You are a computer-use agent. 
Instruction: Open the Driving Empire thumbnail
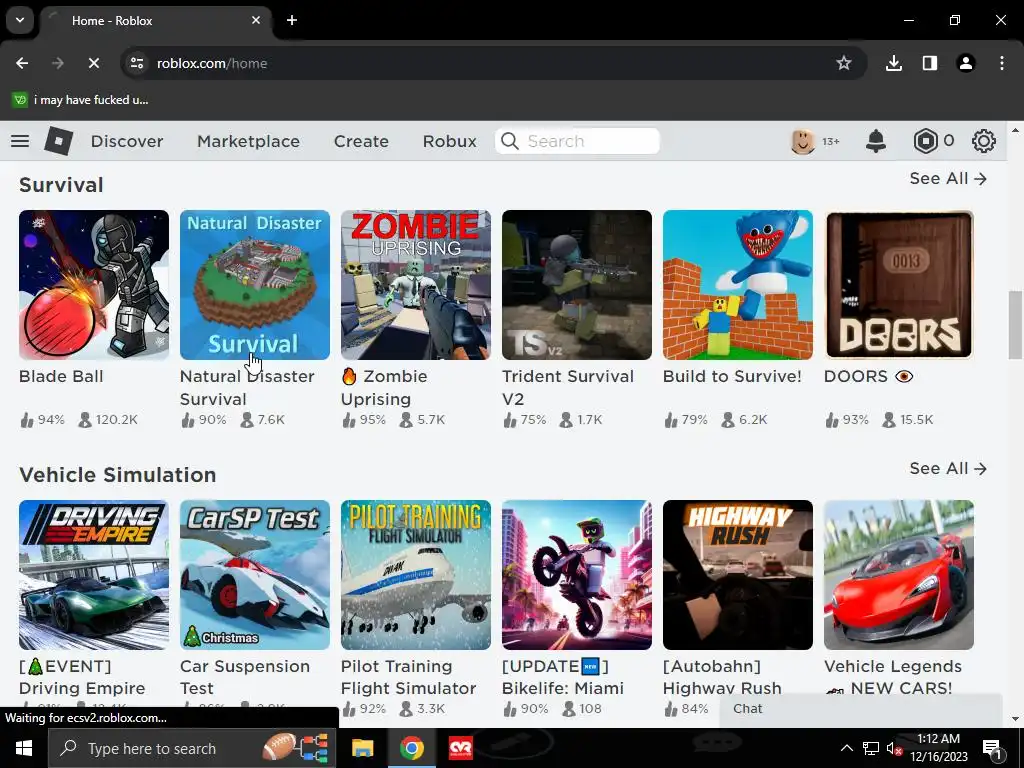[x=94, y=575]
